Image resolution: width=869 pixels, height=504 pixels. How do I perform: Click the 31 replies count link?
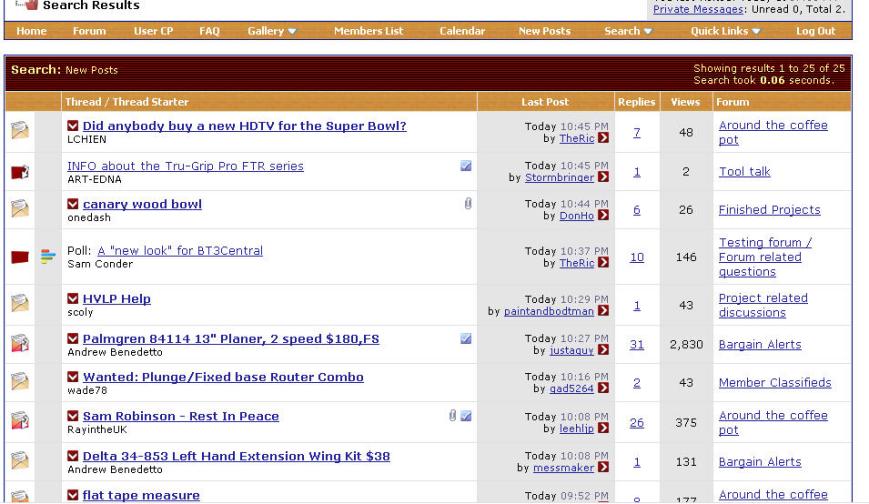[636, 344]
